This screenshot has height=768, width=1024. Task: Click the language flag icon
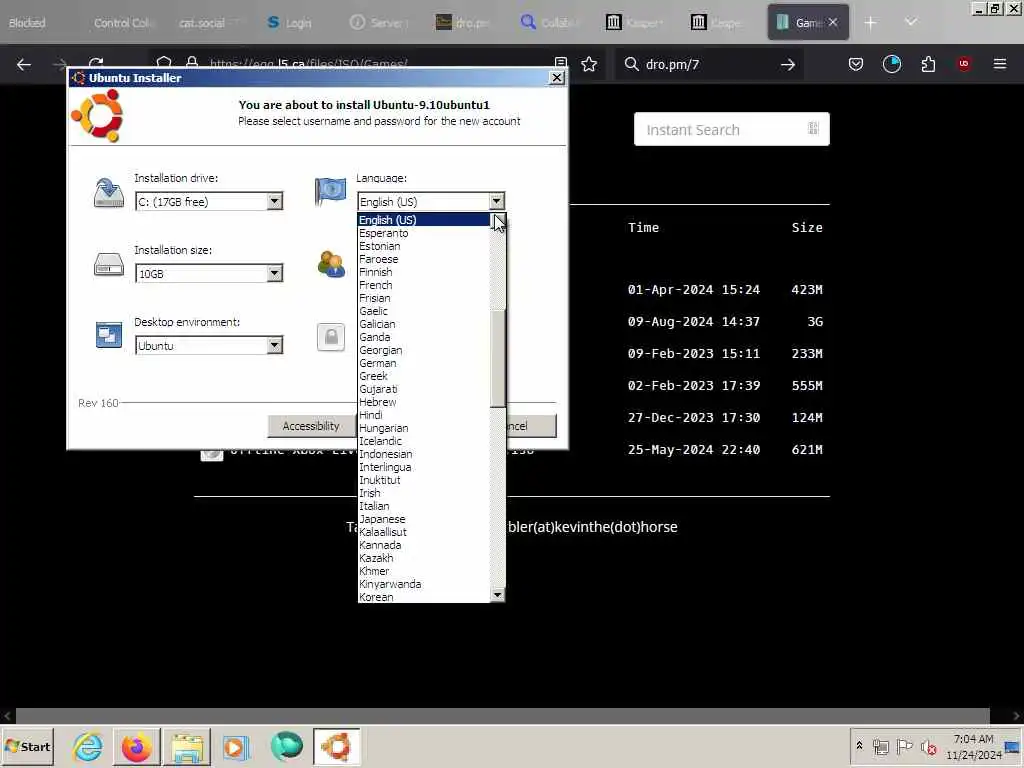point(330,191)
